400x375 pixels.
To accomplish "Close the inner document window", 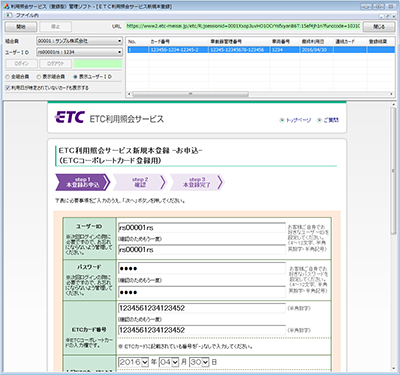I will click(x=393, y=16).
